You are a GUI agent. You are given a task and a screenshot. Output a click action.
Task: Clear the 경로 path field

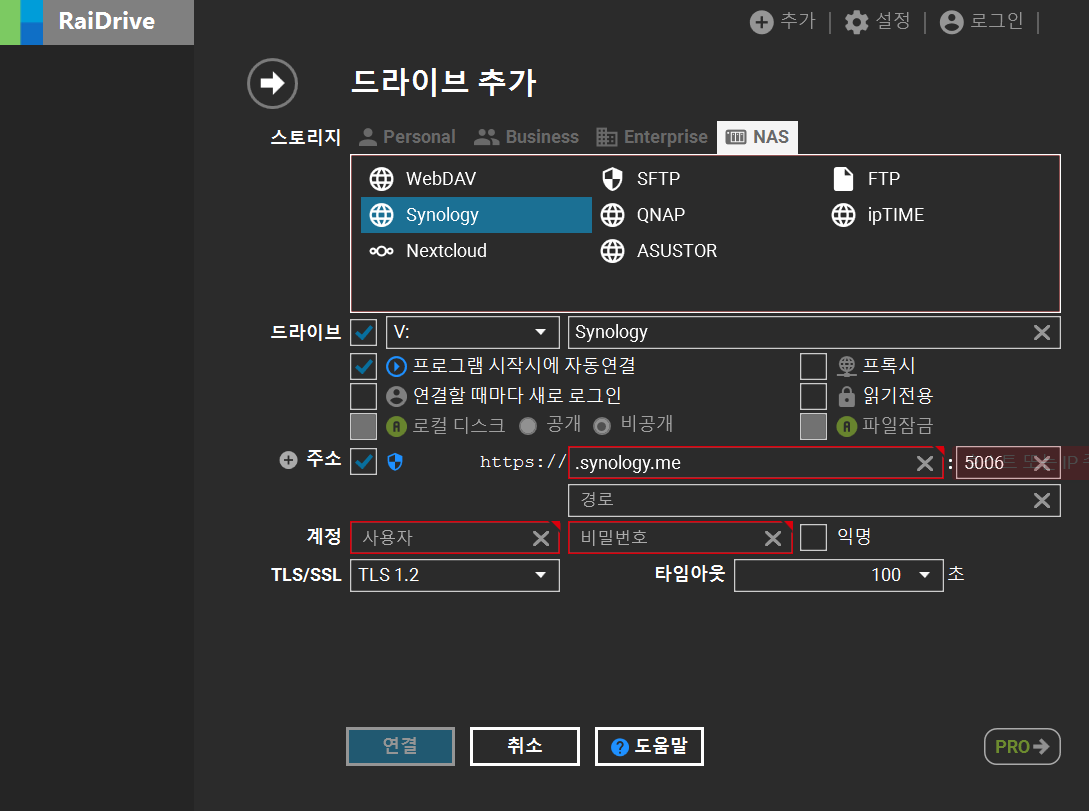coord(1042,501)
